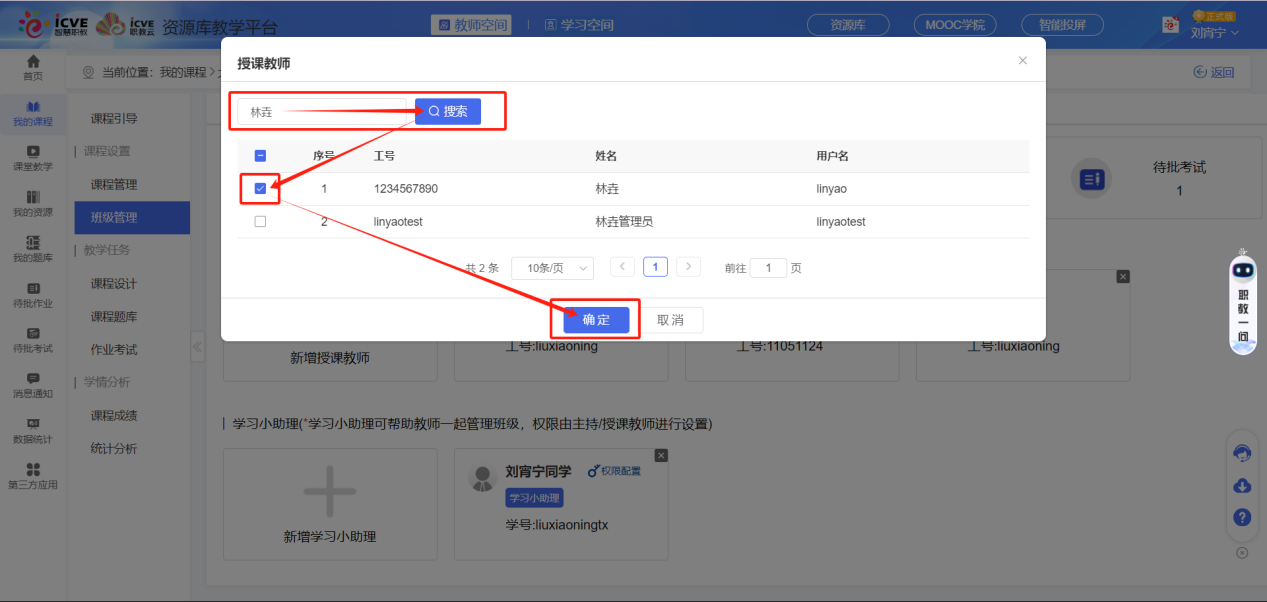
Task: Click the 确定 confirm button
Action: click(x=596, y=320)
